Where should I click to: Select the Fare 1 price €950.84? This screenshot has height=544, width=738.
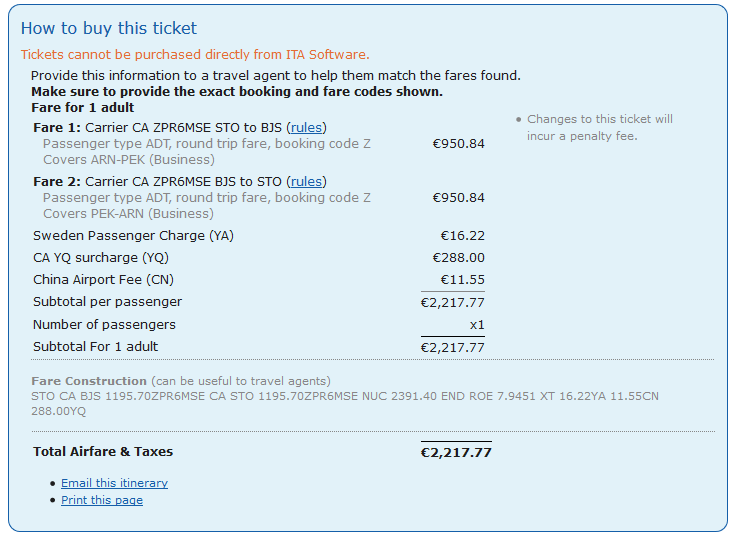point(458,144)
